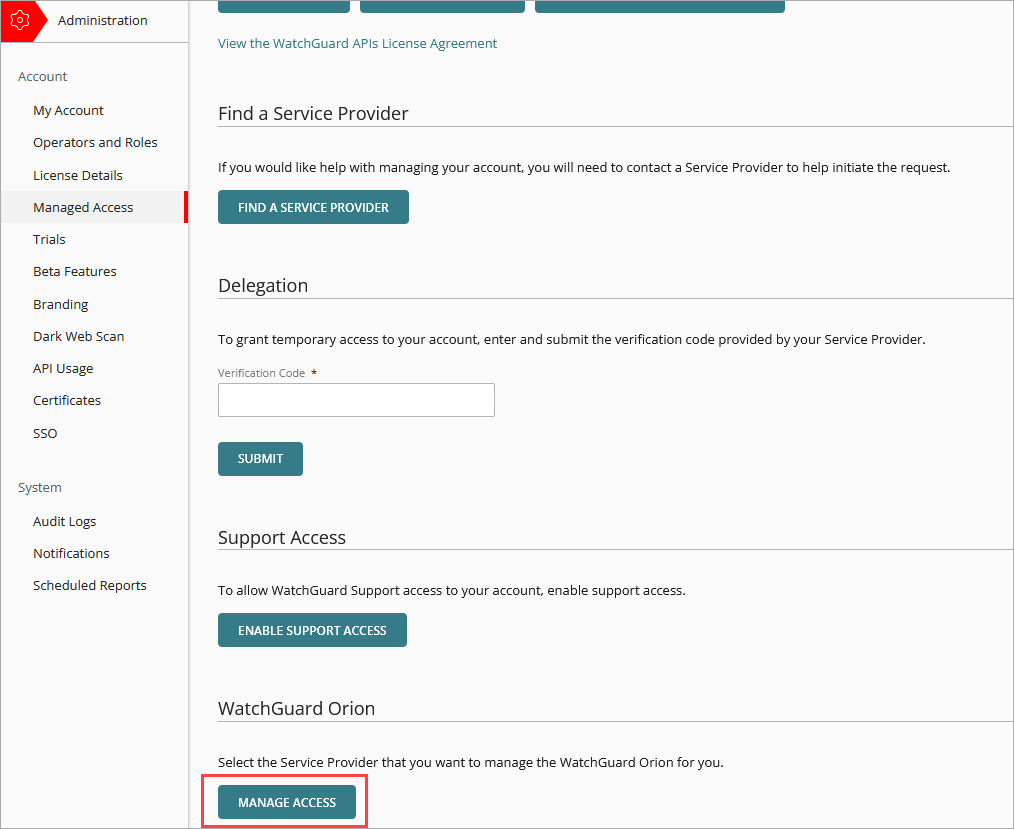1014x829 pixels.
Task: Enable support access for WatchGuard Support
Action: 312,630
